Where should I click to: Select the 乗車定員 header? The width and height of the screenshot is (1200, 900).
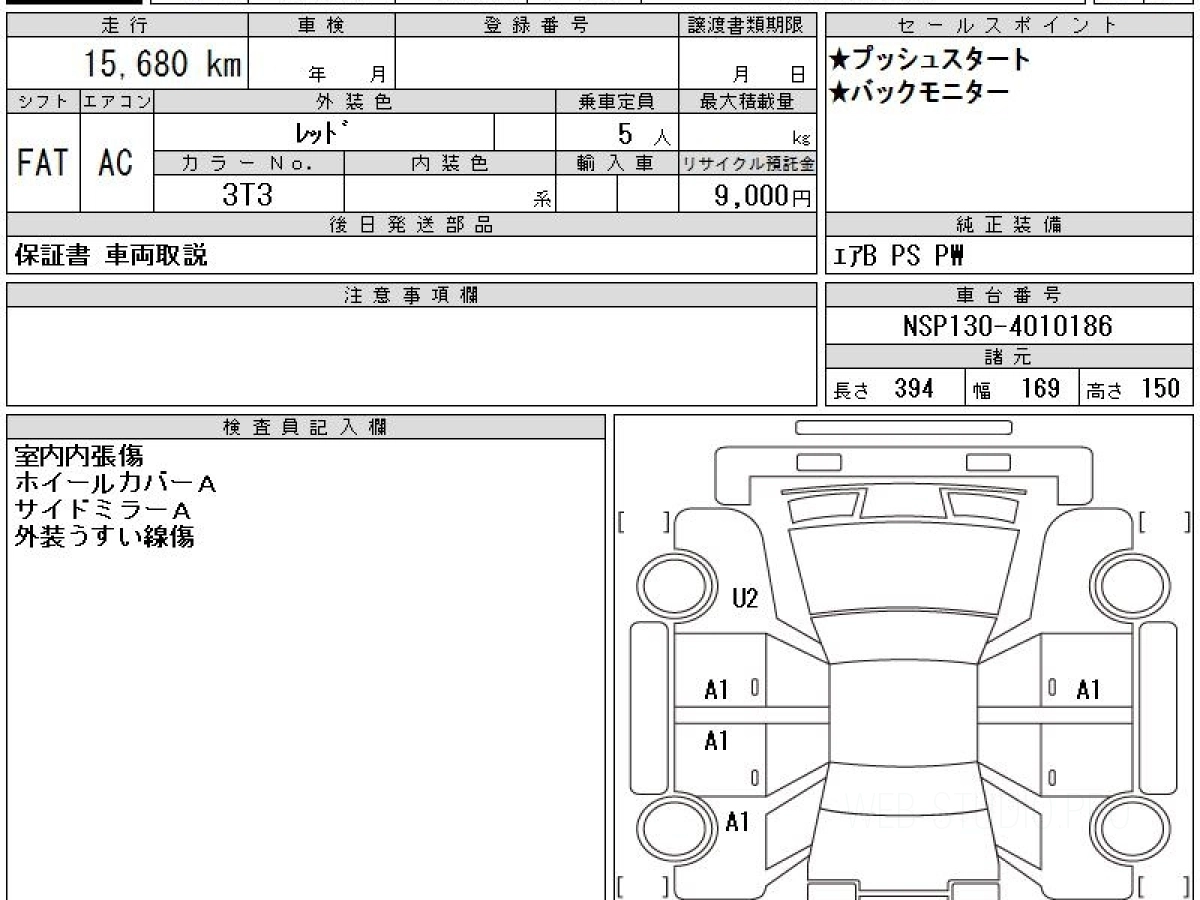pos(617,101)
